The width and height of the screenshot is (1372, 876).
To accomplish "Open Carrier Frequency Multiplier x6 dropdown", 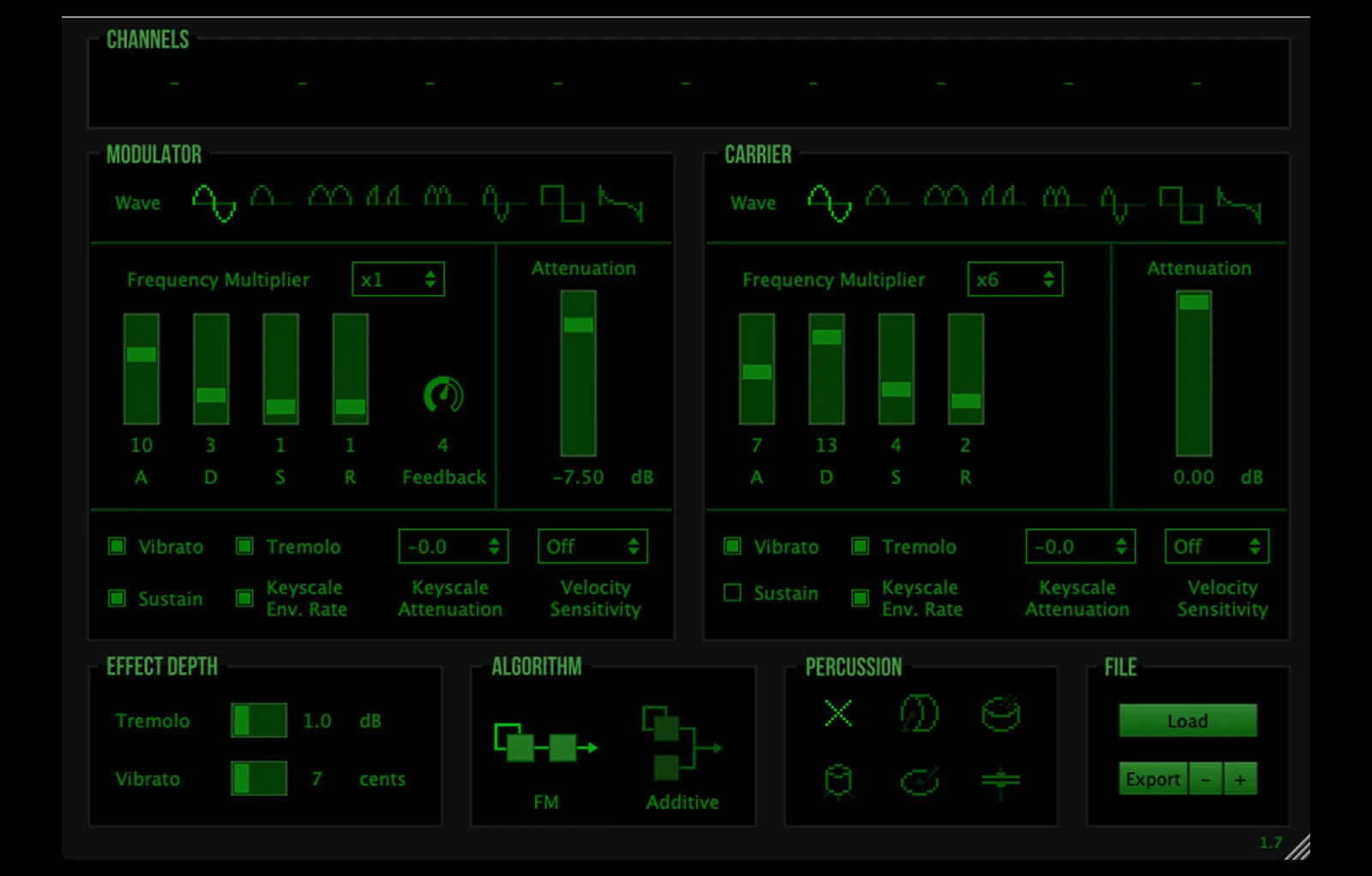I will coord(1014,279).
